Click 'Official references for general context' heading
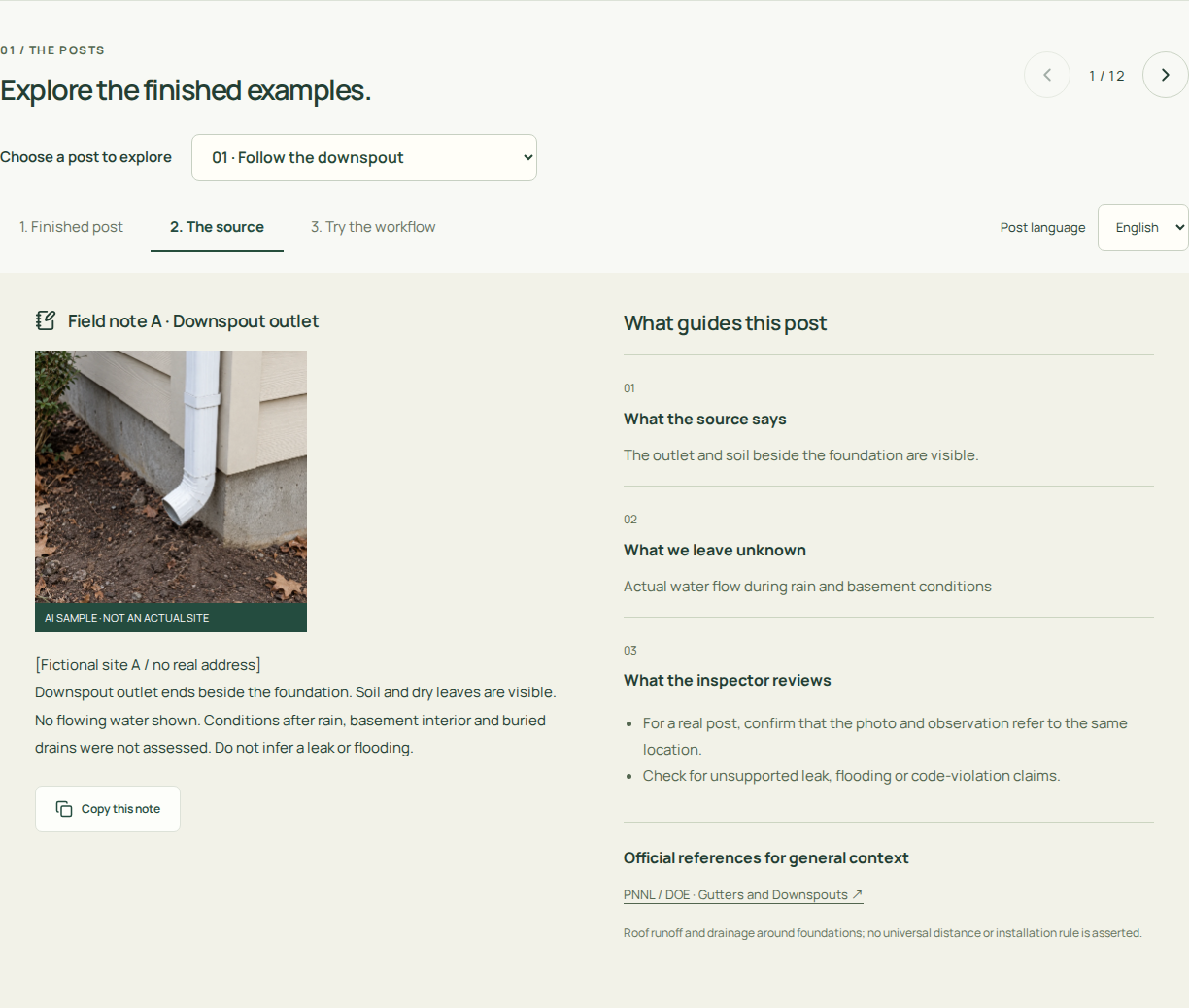The width and height of the screenshot is (1189, 1008). (x=766, y=858)
